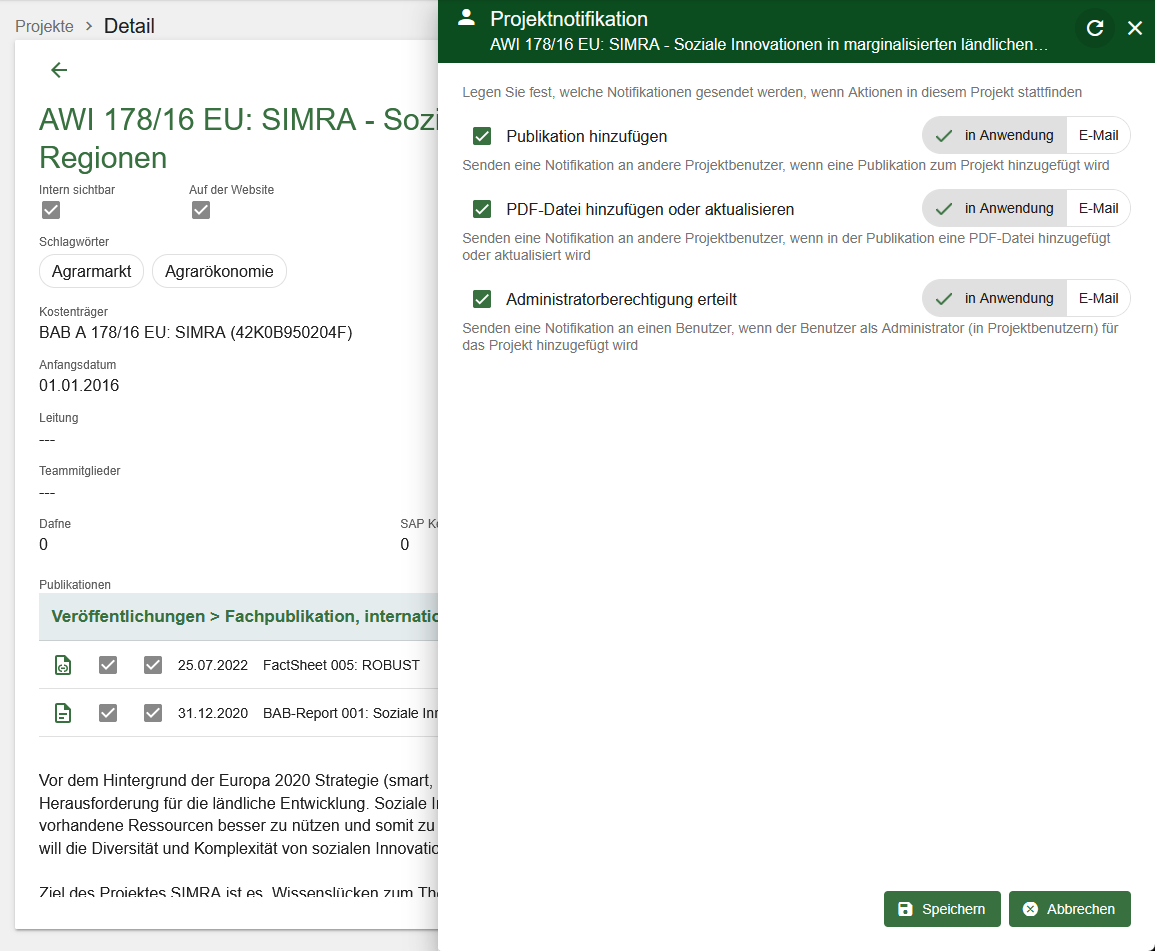This screenshot has height=951, width=1155.
Task: Toggle Auf der Website checkbox
Action: point(201,211)
